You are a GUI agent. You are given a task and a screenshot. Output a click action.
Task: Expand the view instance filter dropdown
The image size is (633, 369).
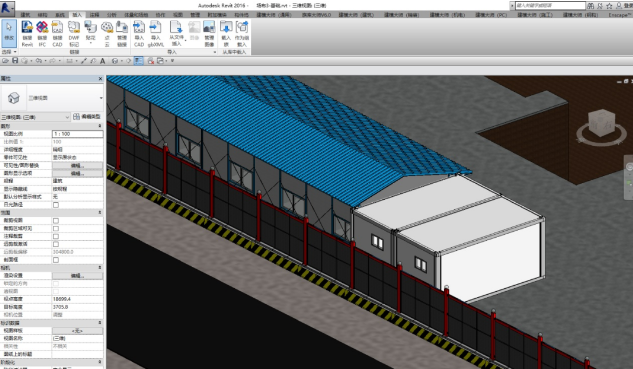coord(36,117)
